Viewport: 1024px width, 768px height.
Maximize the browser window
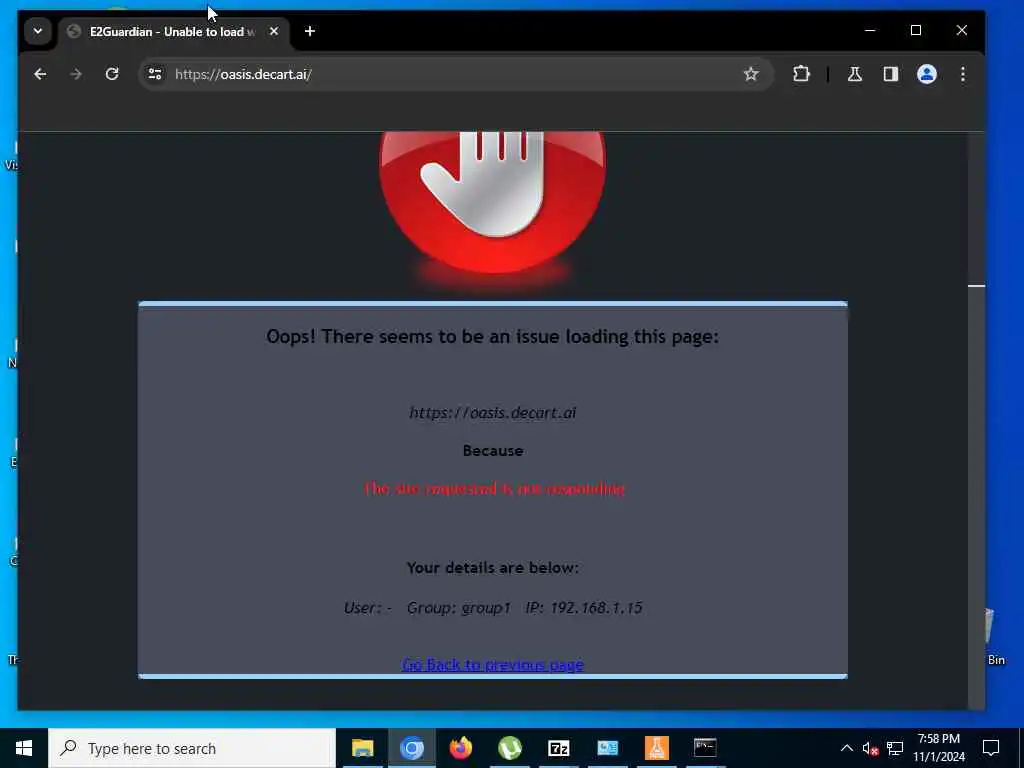pyautogui.click(x=916, y=31)
